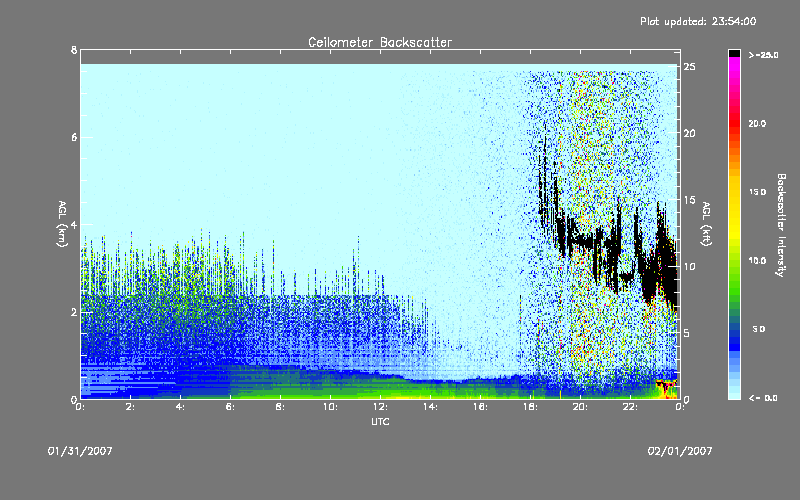Click the '5' kft tick on right axis
Image resolution: width=800 pixels, height=500 pixels.
tap(687, 333)
